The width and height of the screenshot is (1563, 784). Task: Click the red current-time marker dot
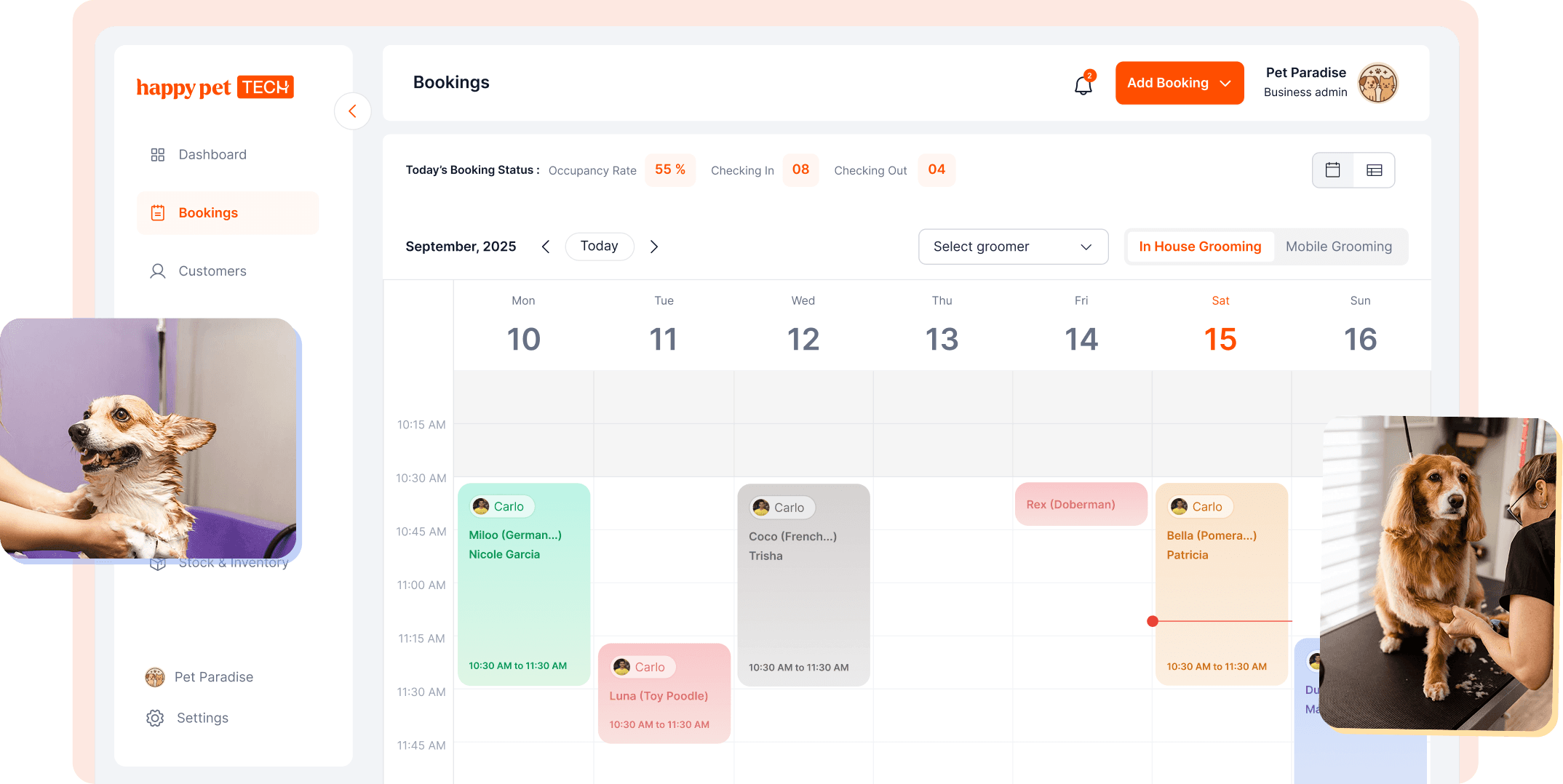1153,621
